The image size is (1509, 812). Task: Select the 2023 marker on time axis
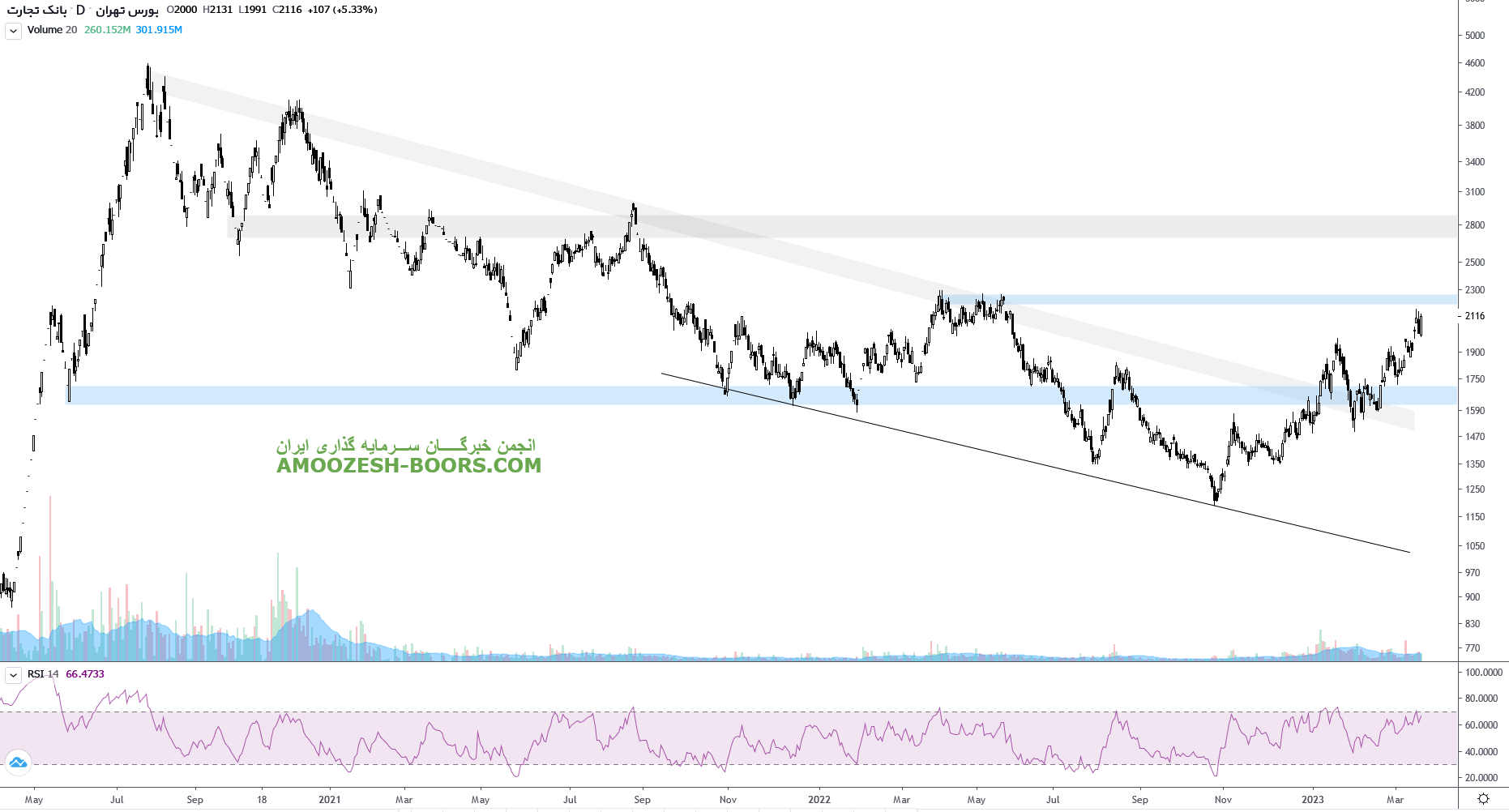[x=1312, y=800]
